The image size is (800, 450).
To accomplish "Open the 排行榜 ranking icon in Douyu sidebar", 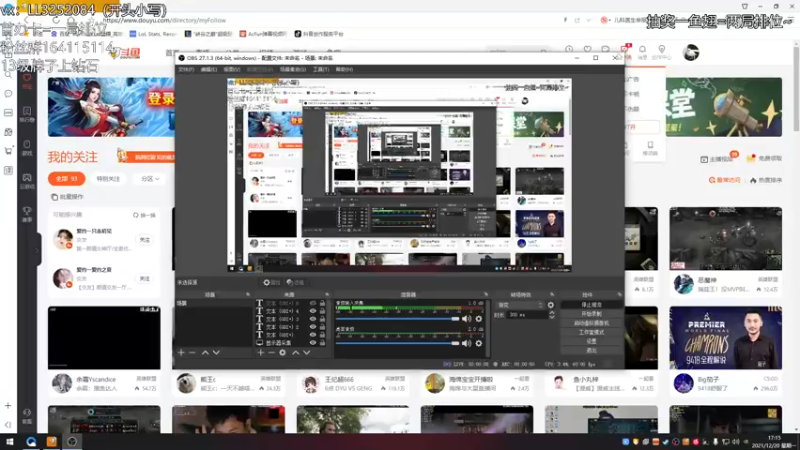I will coord(27,114).
